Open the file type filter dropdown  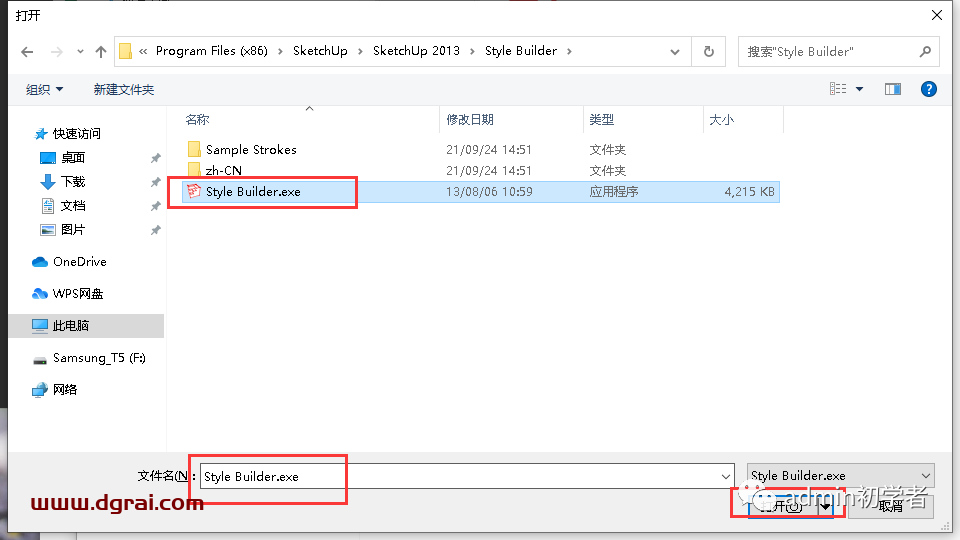841,476
